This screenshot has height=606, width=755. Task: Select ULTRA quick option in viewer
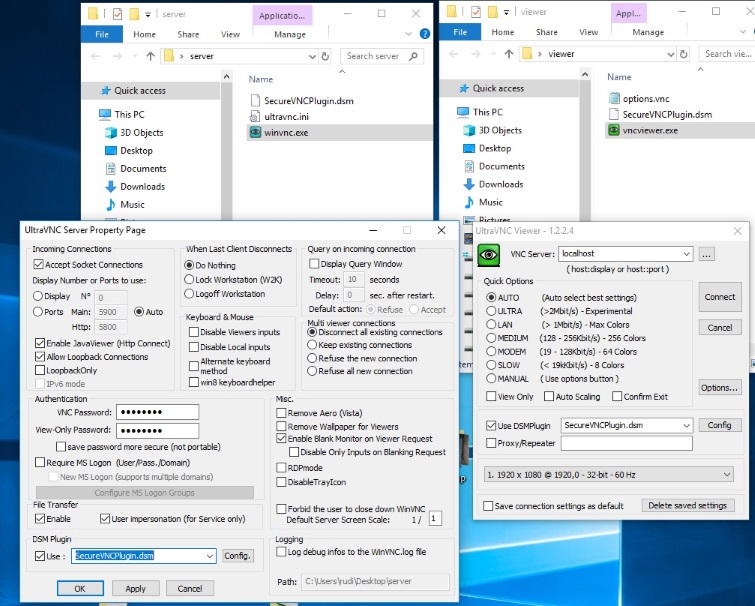(x=491, y=311)
